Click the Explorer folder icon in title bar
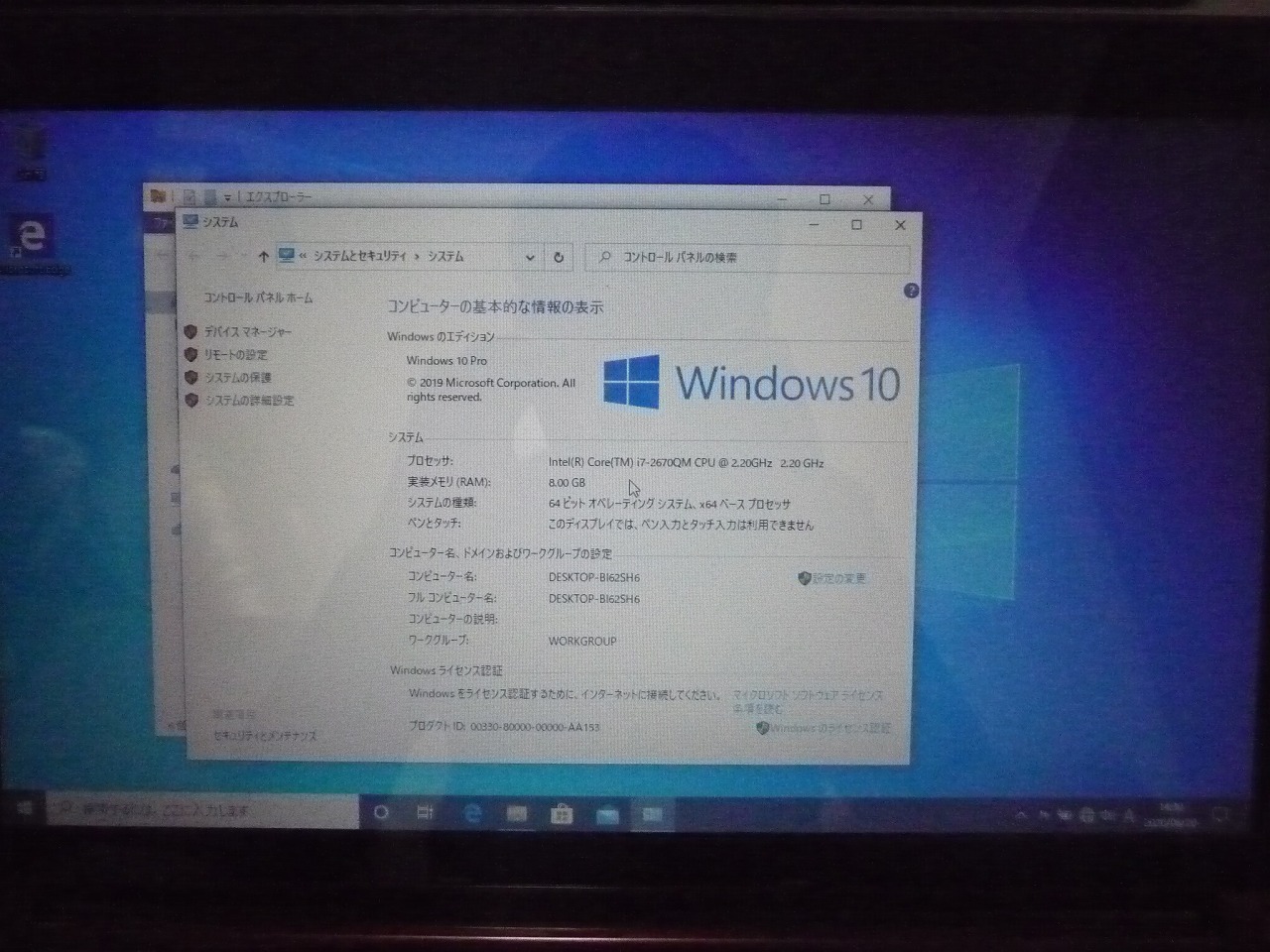Screen dimensions: 1270x952 pos(158,196)
